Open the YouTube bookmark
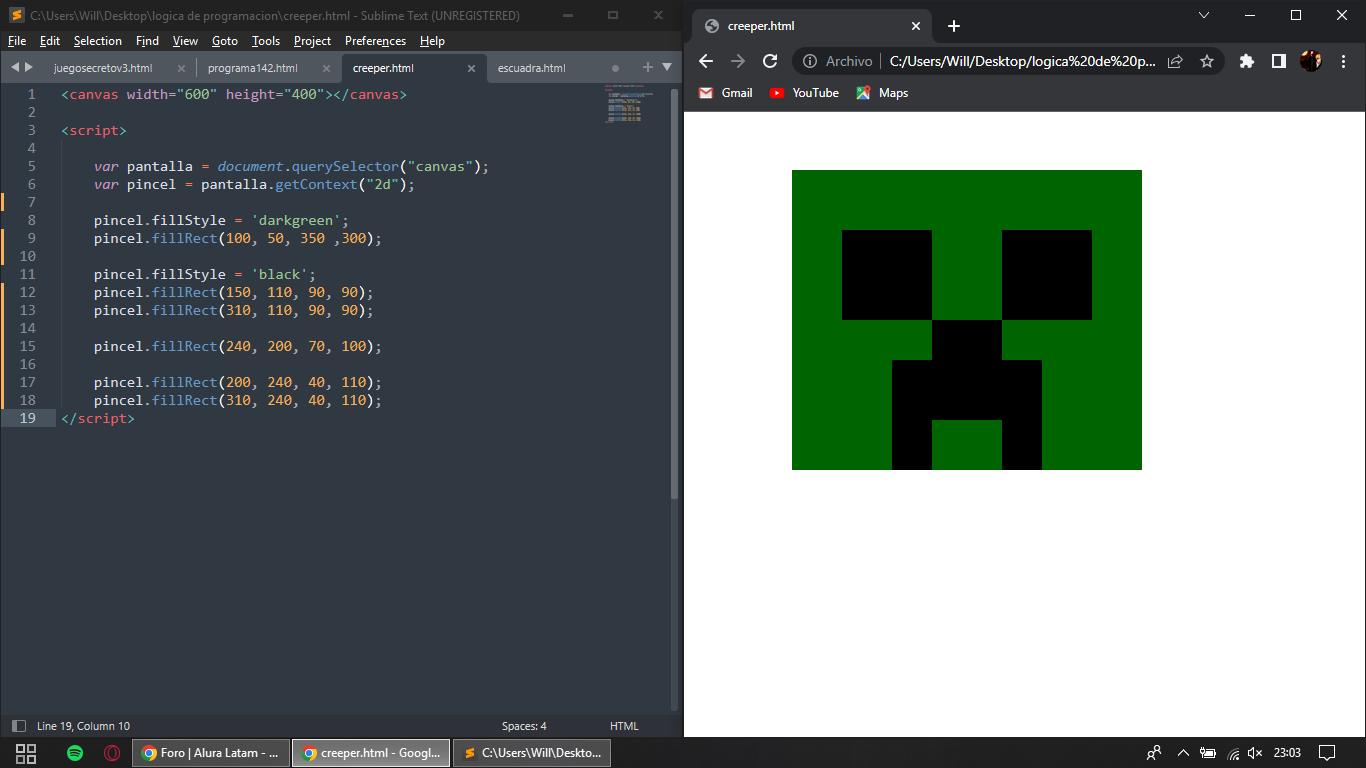Image resolution: width=1366 pixels, height=768 pixels. point(805,93)
